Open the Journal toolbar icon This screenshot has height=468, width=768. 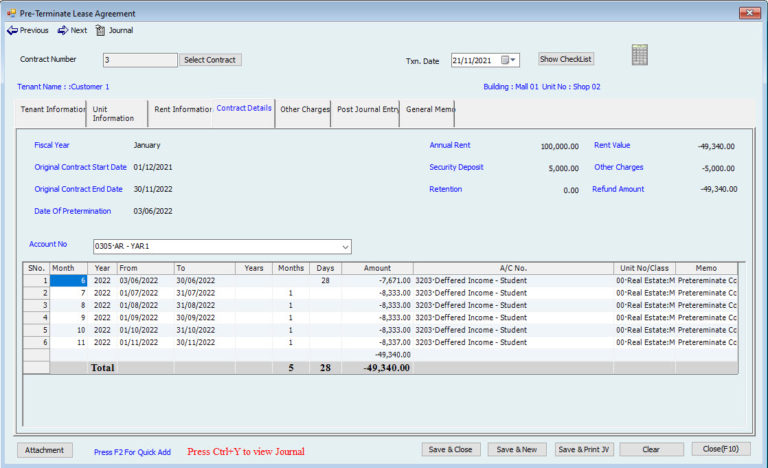pyautogui.click(x=100, y=30)
